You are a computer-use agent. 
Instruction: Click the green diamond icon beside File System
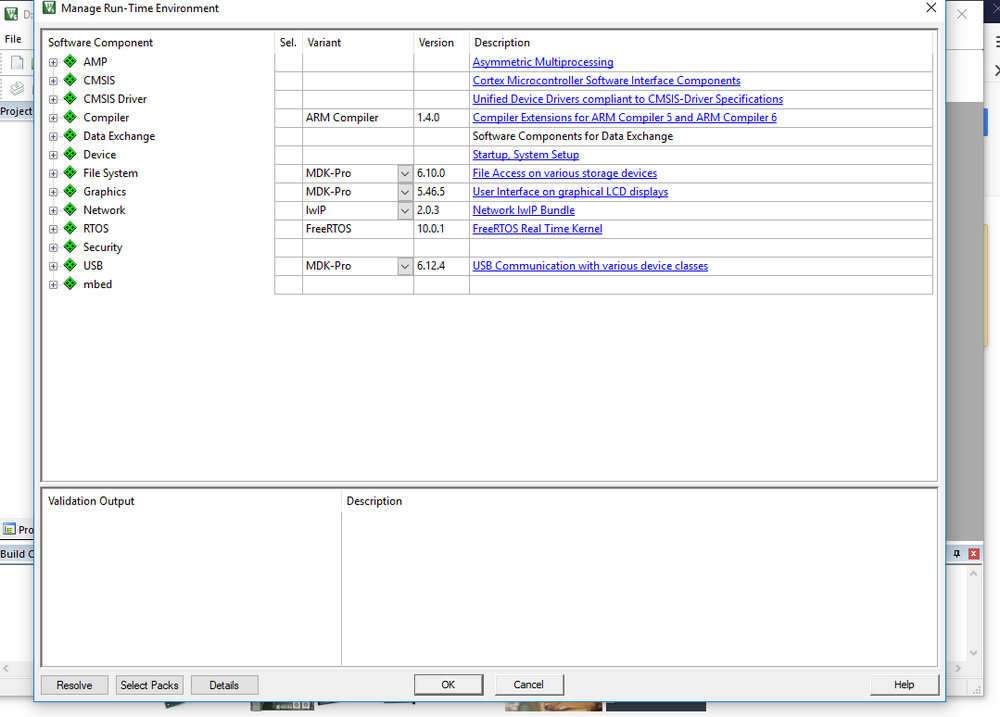coord(70,173)
